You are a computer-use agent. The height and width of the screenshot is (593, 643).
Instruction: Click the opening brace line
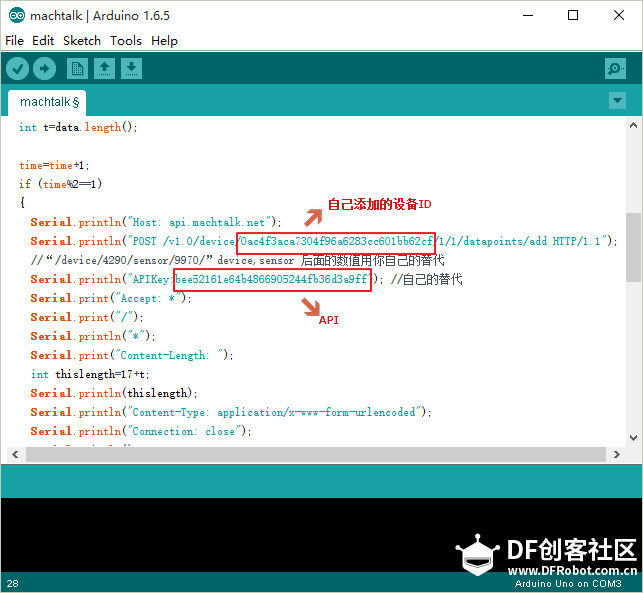point(22,203)
